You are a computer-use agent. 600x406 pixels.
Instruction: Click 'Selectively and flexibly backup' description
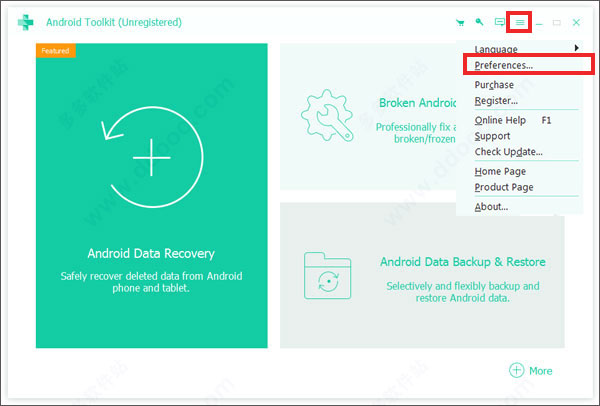click(463, 292)
